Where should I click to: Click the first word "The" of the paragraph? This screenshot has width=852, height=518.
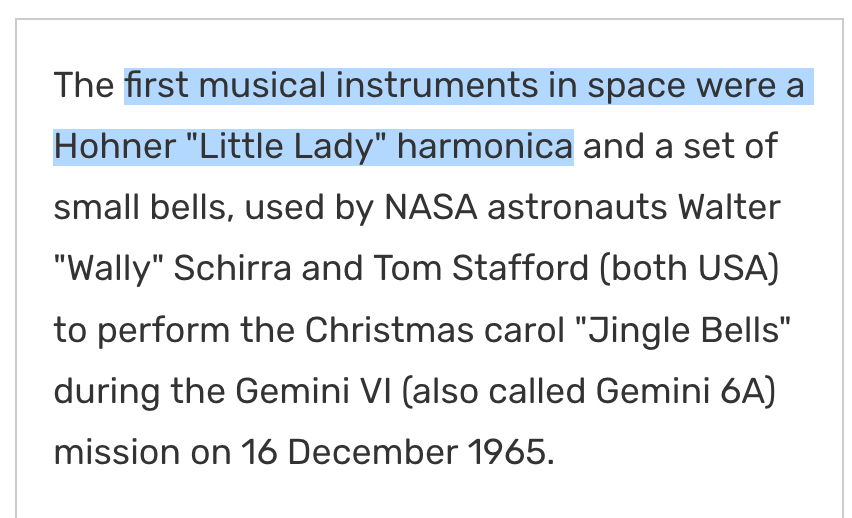84,86
